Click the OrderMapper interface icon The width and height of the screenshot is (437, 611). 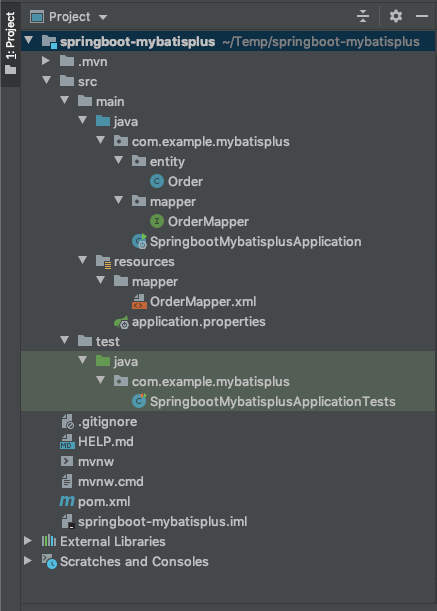click(157, 221)
